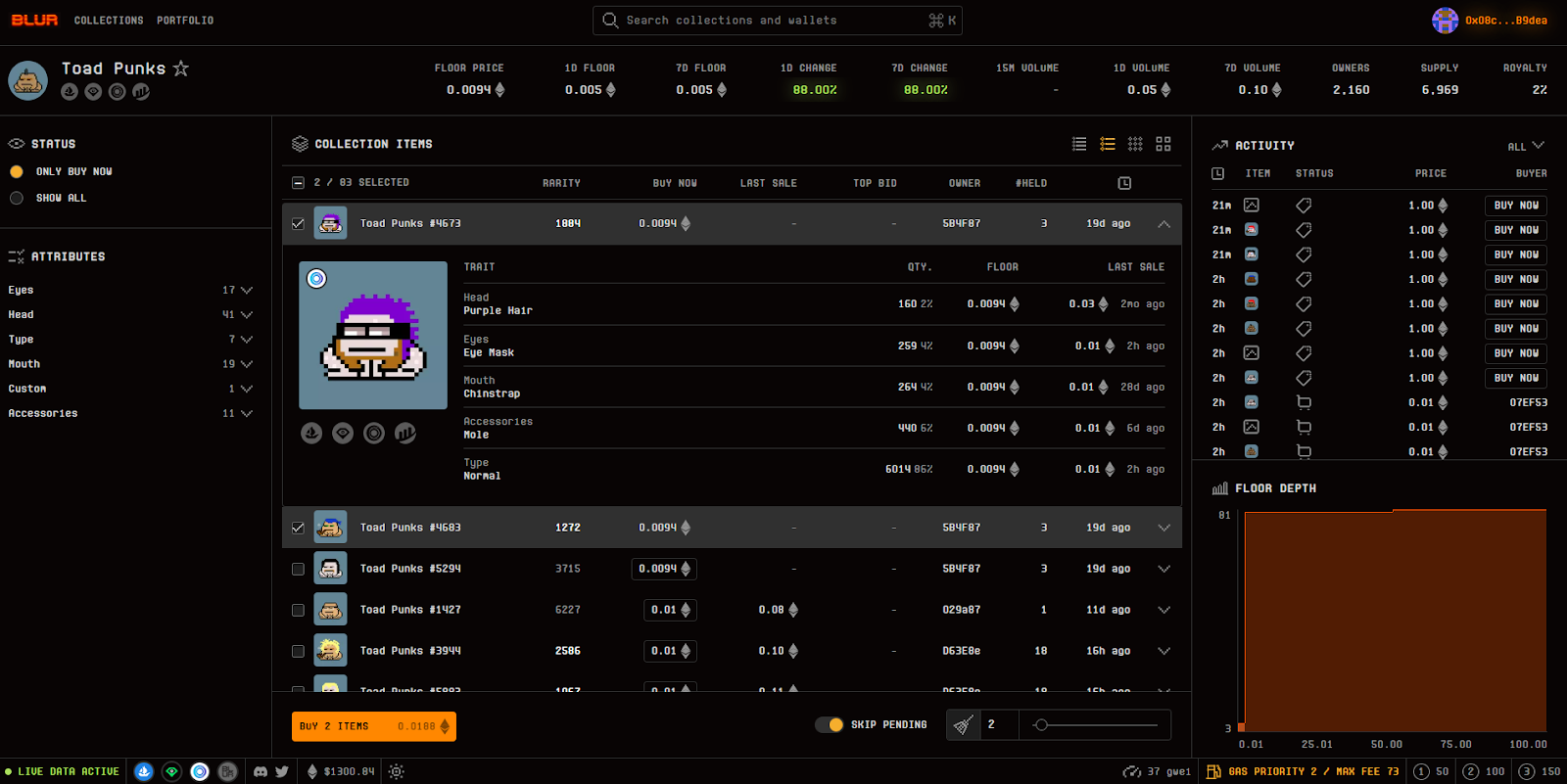1567x784 pixels.
Task: Open the Portfolio tab
Action: point(185,21)
